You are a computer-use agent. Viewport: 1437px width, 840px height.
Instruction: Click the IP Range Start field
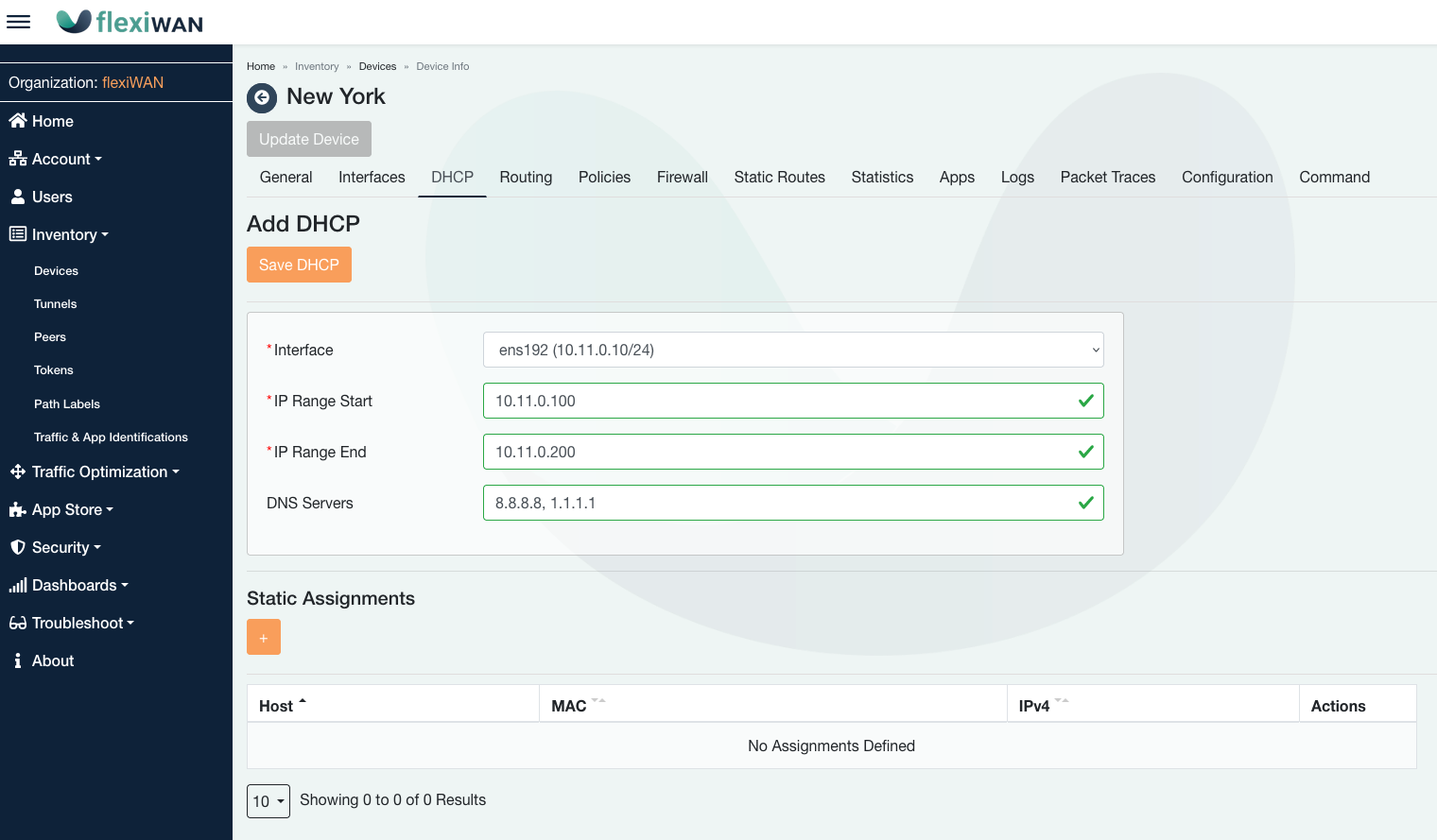click(x=780, y=401)
